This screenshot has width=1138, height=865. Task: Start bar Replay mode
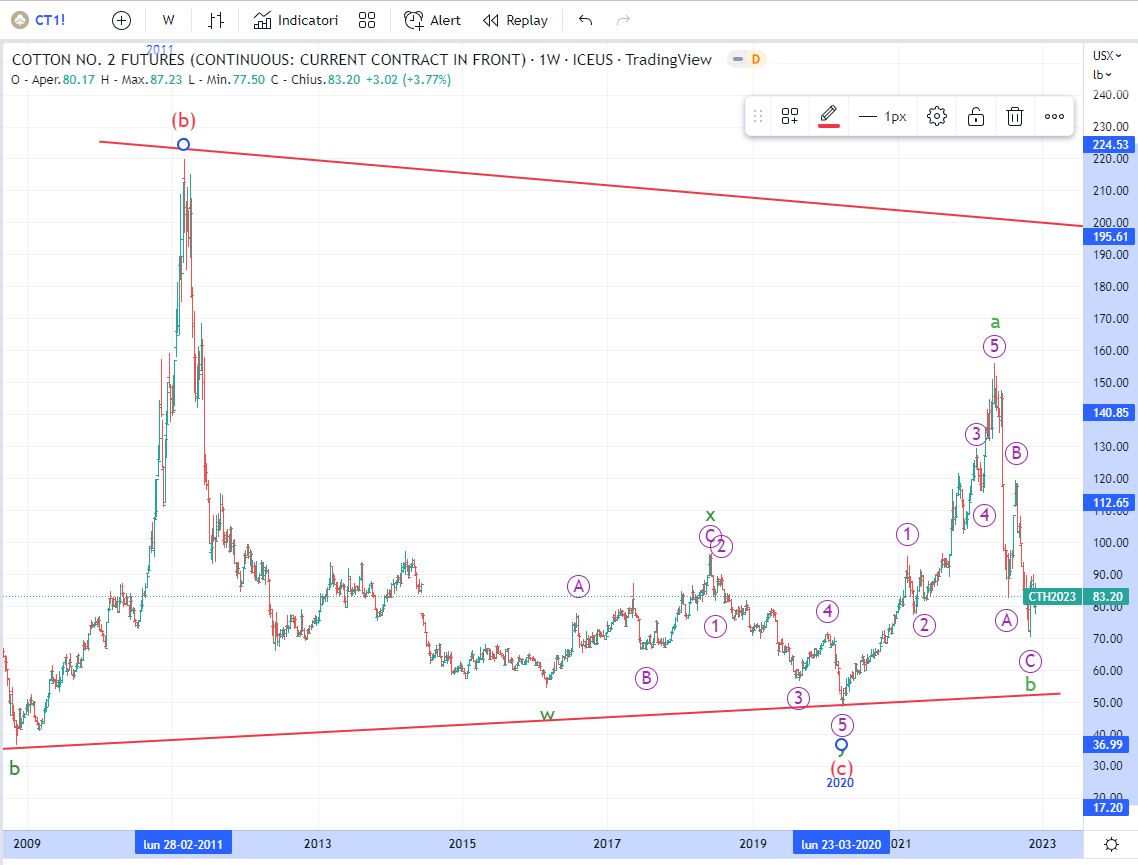[515, 20]
